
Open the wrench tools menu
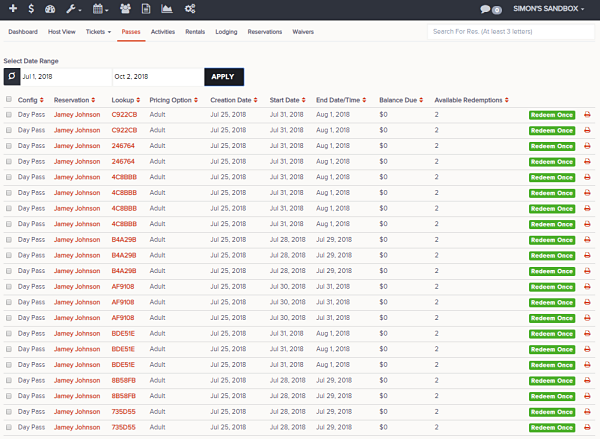(73, 9)
